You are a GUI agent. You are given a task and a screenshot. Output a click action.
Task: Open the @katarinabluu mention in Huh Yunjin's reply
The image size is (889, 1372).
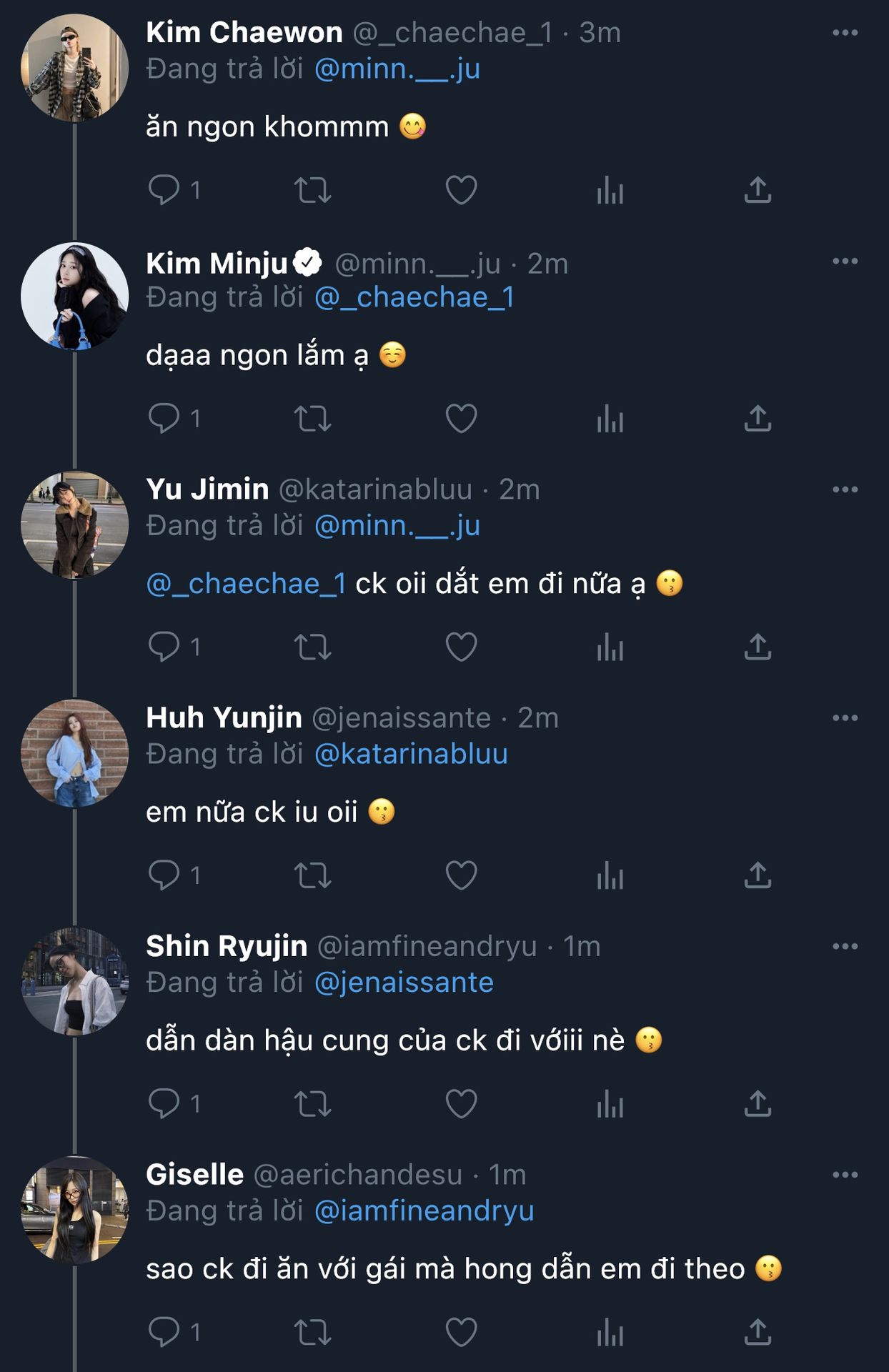pyautogui.click(x=411, y=755)
